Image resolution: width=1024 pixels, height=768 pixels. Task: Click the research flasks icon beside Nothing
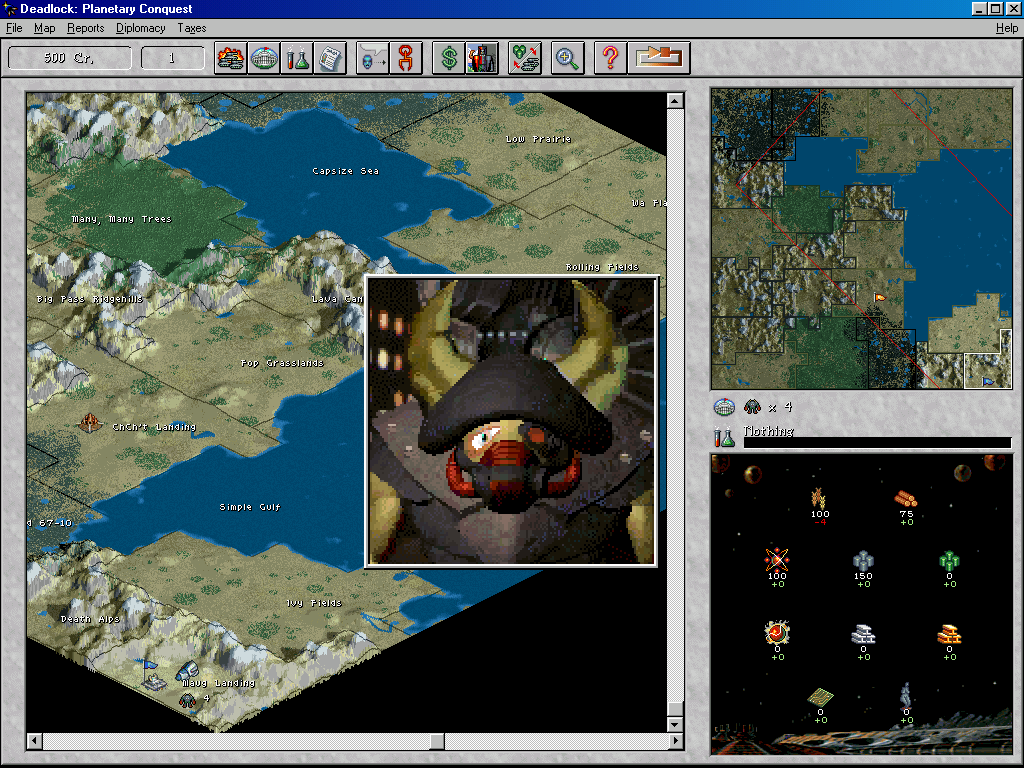[724, 436]
